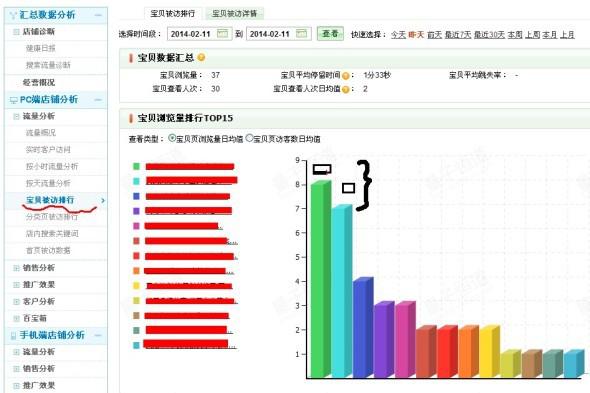Select 宝贝页浏览量日均值 radio option
590x393 pixels.
172,138
